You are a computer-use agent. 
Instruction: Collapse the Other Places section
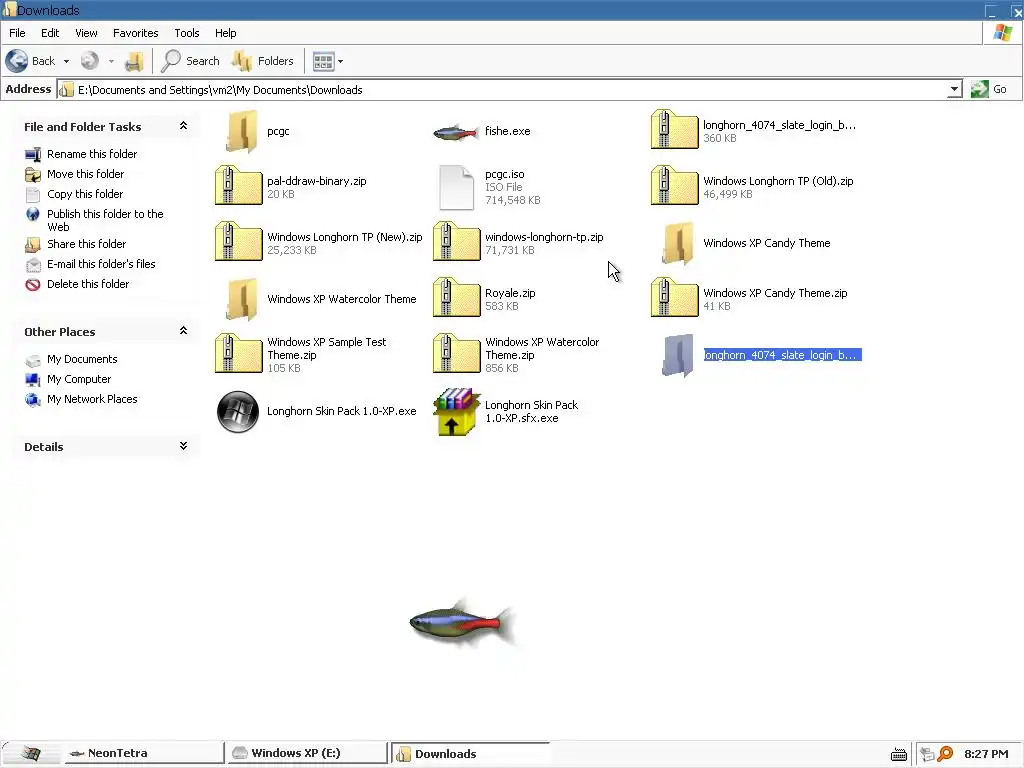tap(184, 331)
